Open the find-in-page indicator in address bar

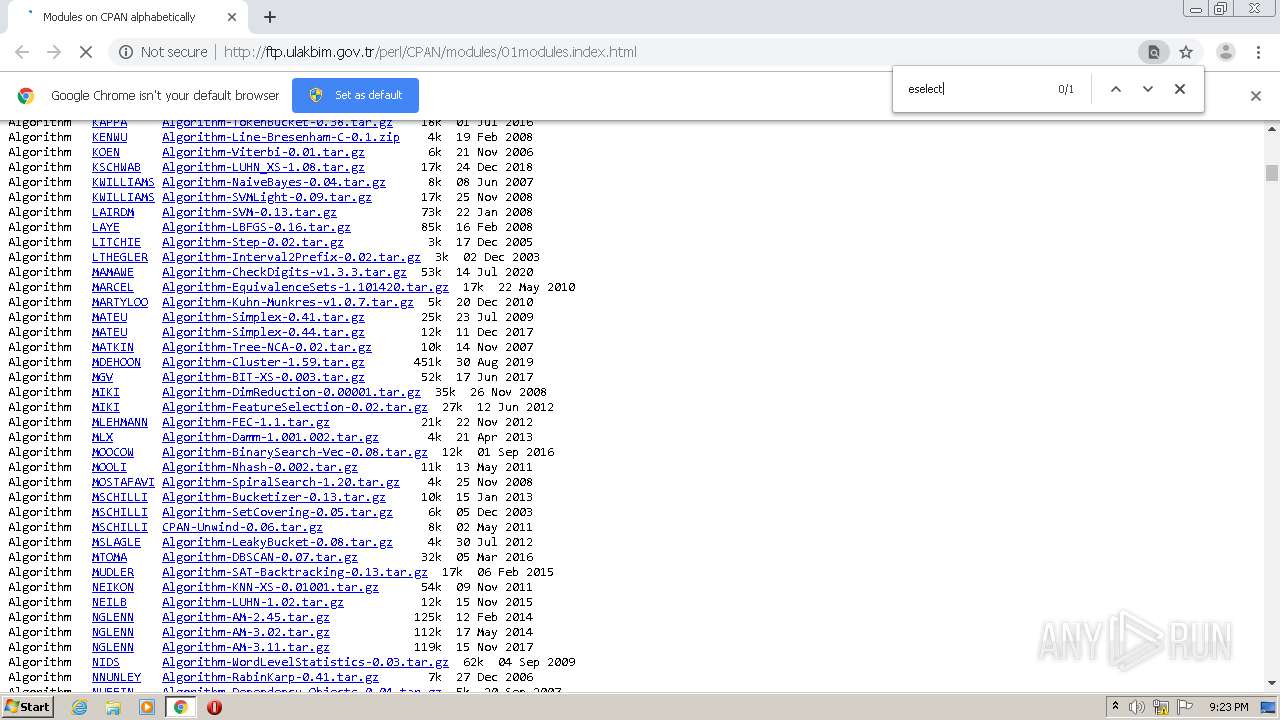click(x=1153, y=52)
